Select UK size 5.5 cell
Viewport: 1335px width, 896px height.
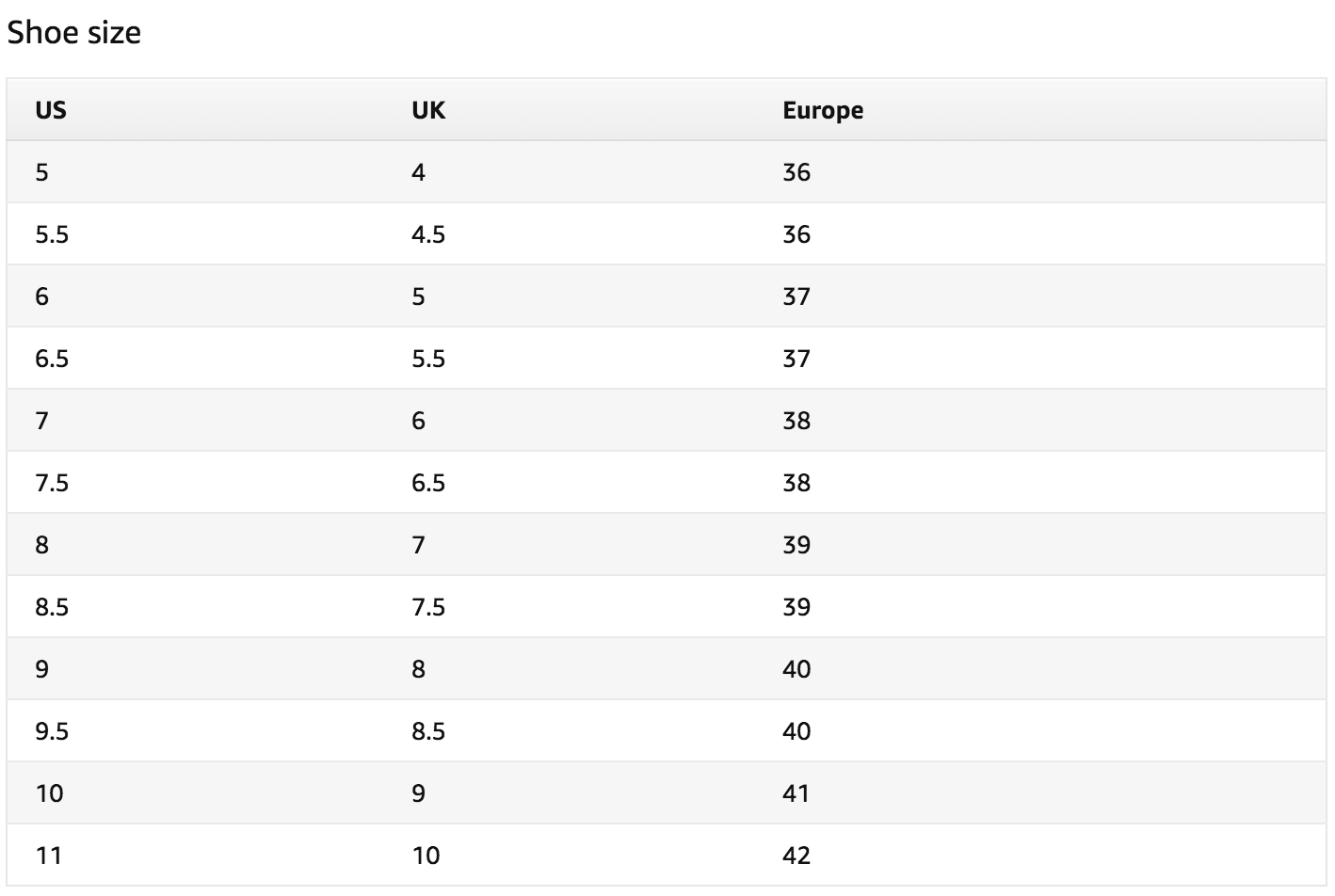pos(428,359)
